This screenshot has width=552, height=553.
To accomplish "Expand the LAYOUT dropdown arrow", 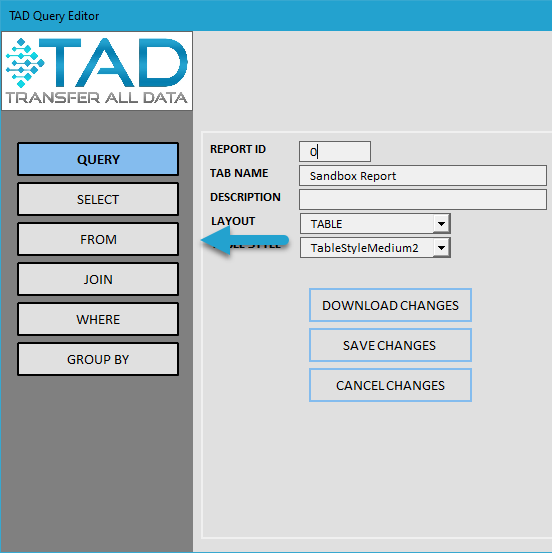I will tap(441, 224).
